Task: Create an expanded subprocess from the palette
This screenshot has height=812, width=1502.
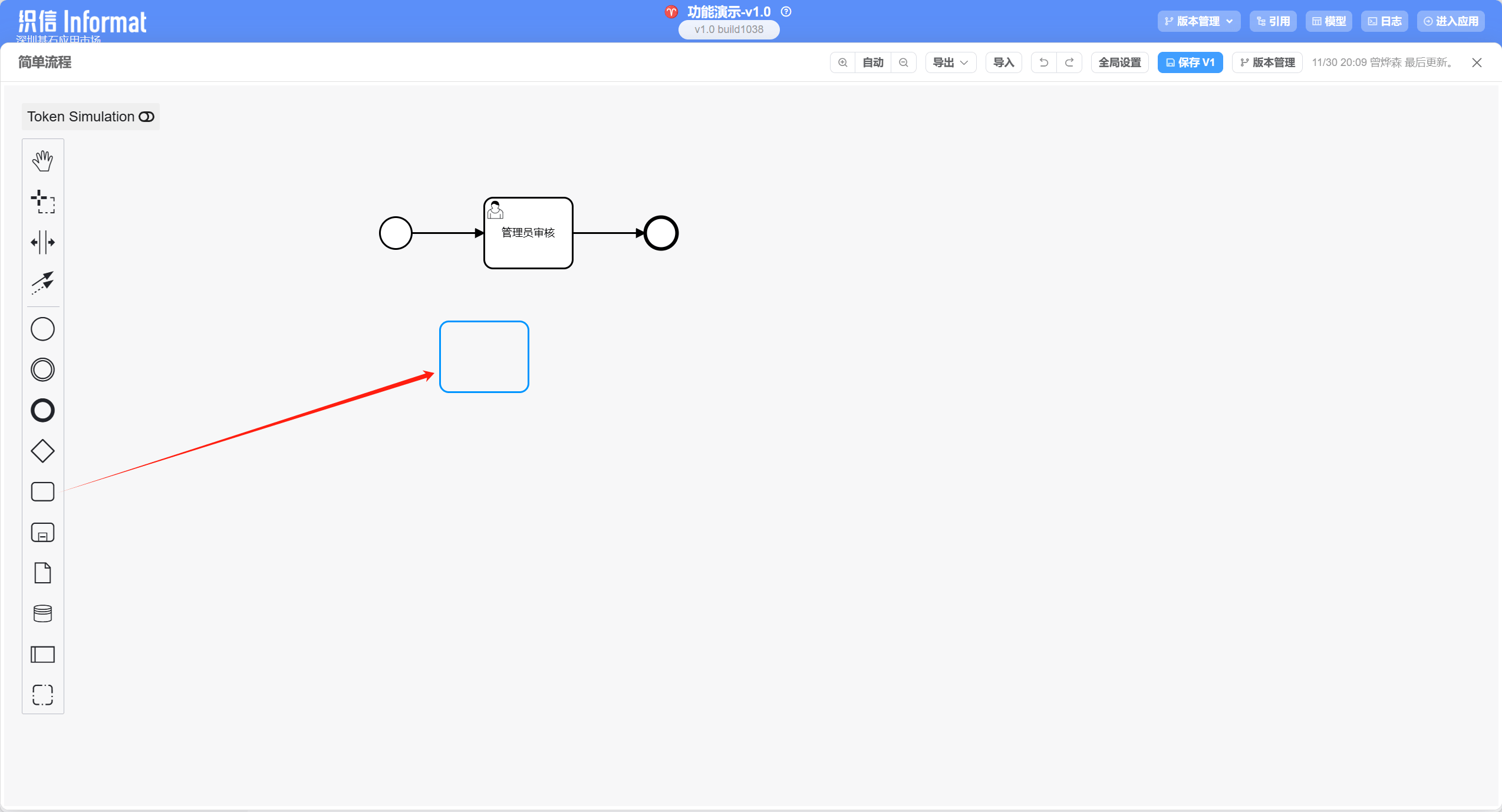Action: (x=42, y=532)
